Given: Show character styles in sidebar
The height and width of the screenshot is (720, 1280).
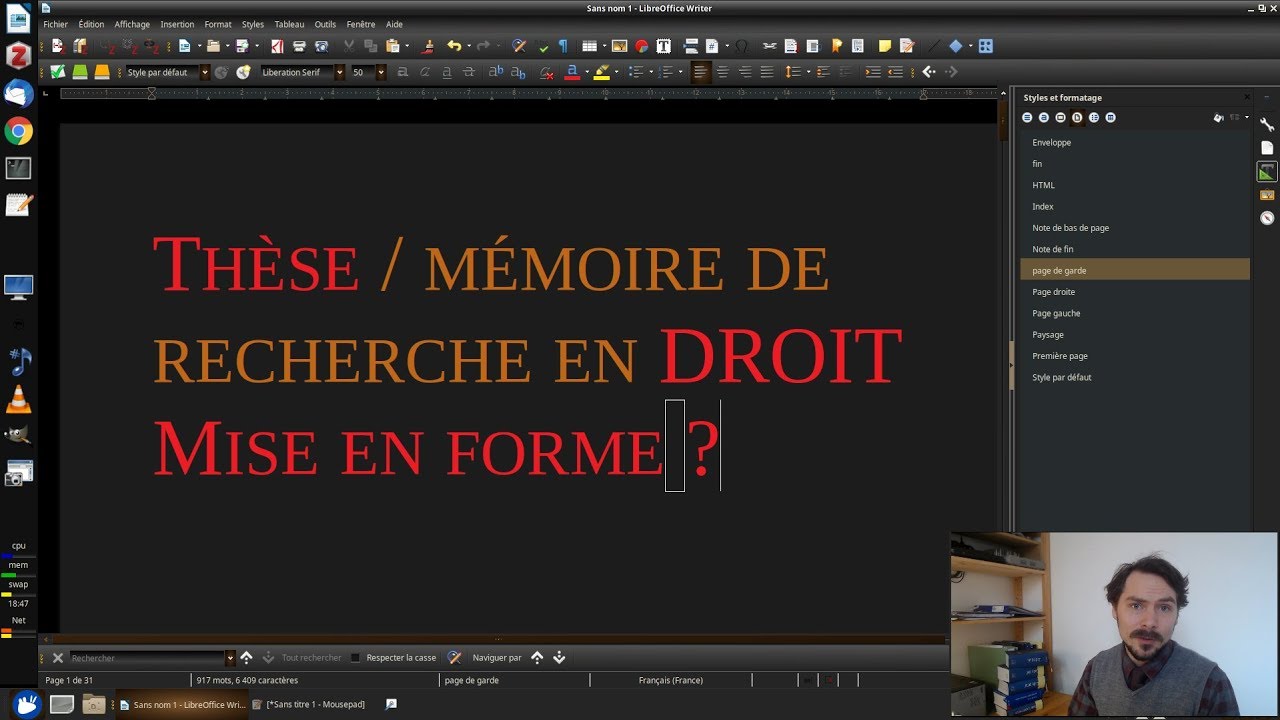Looking at the screenshot, I should click(x=1044, y=117).
